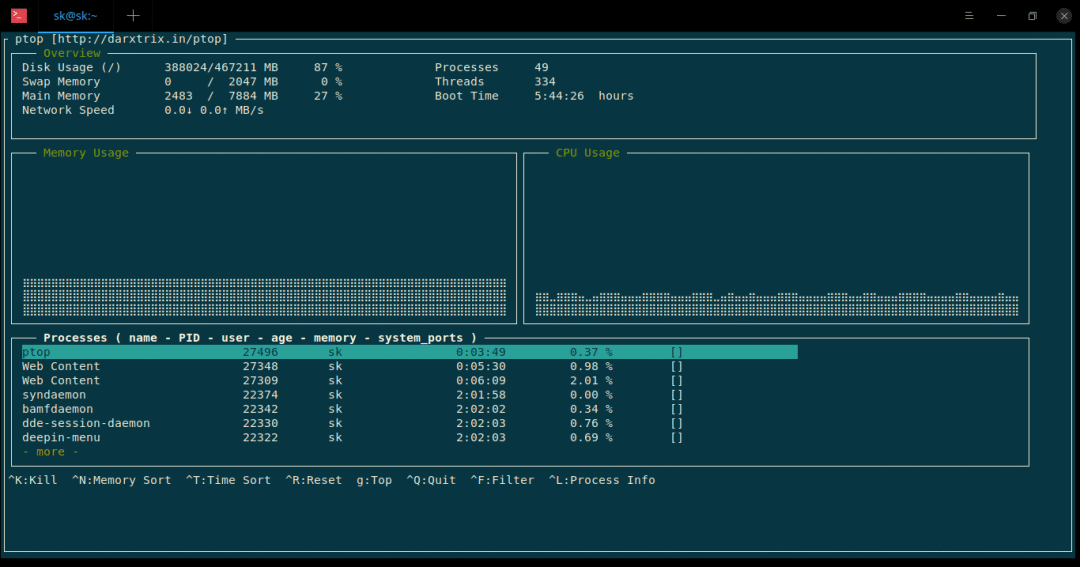Click the terminal app icon in title bar
The height and width of the screenshot is (567, 1080).
point(19,15)
